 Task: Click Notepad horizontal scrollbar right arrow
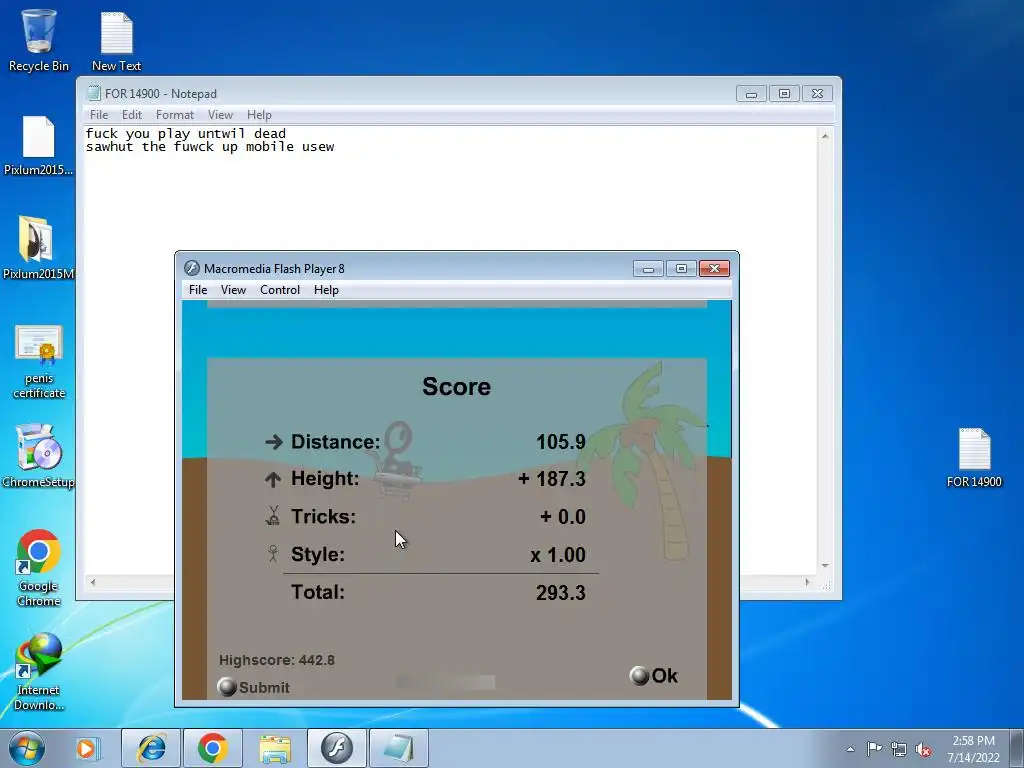pyautogui.click(x=808, y=582)
